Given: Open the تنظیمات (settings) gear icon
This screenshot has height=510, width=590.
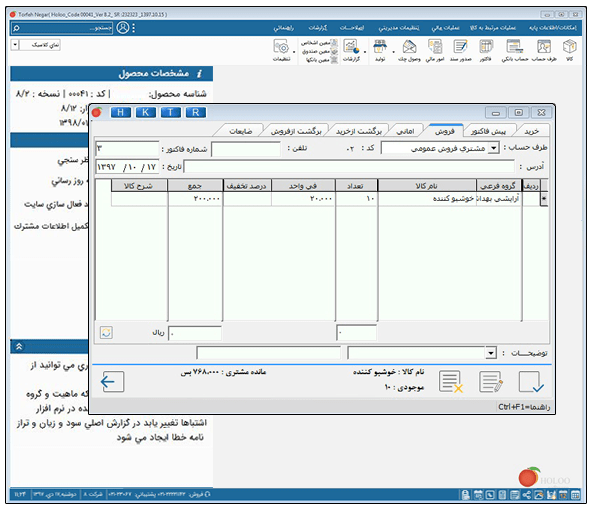Looking at the screenshot, I should point(281,47).
